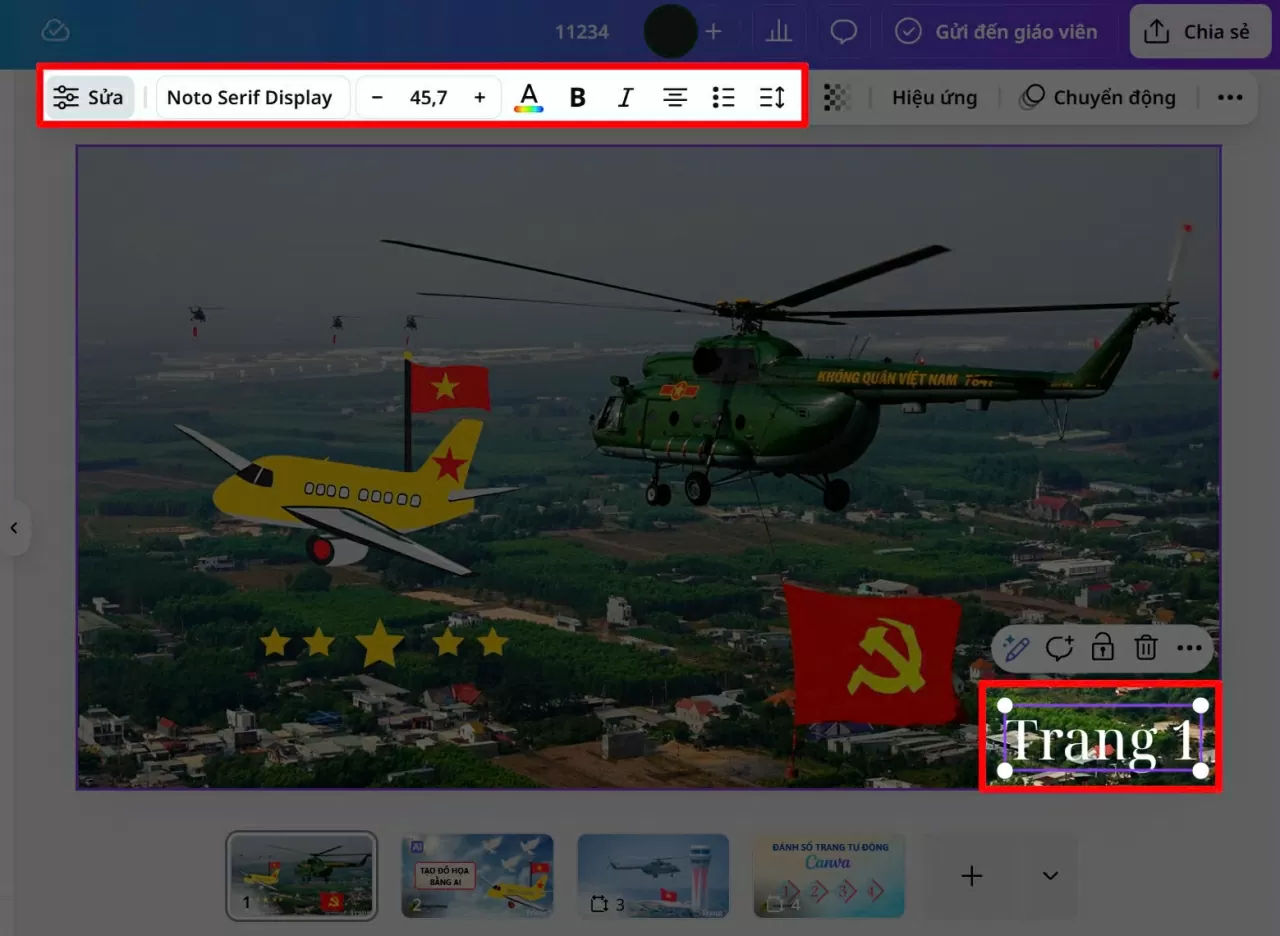Open comments with the speech bubble icon
The width and height of the screenshot is (1280, 936).
click(843, 31)
